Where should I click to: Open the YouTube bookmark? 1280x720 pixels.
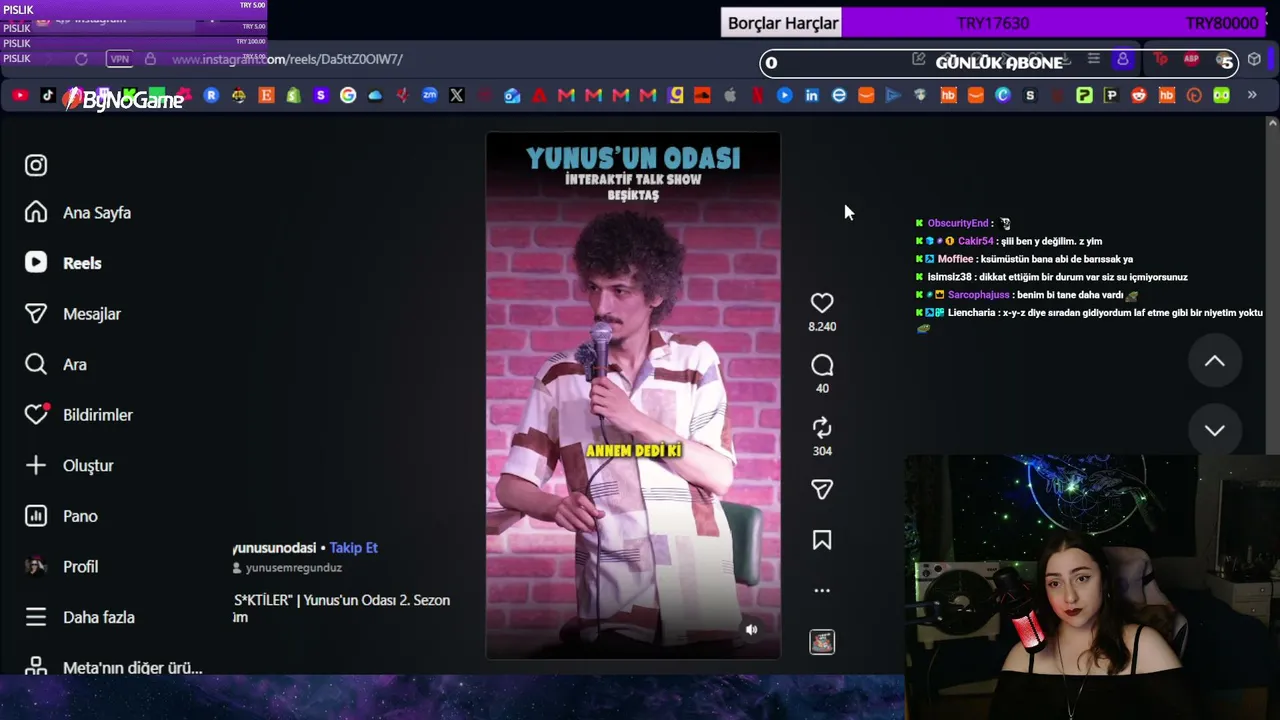20,95
